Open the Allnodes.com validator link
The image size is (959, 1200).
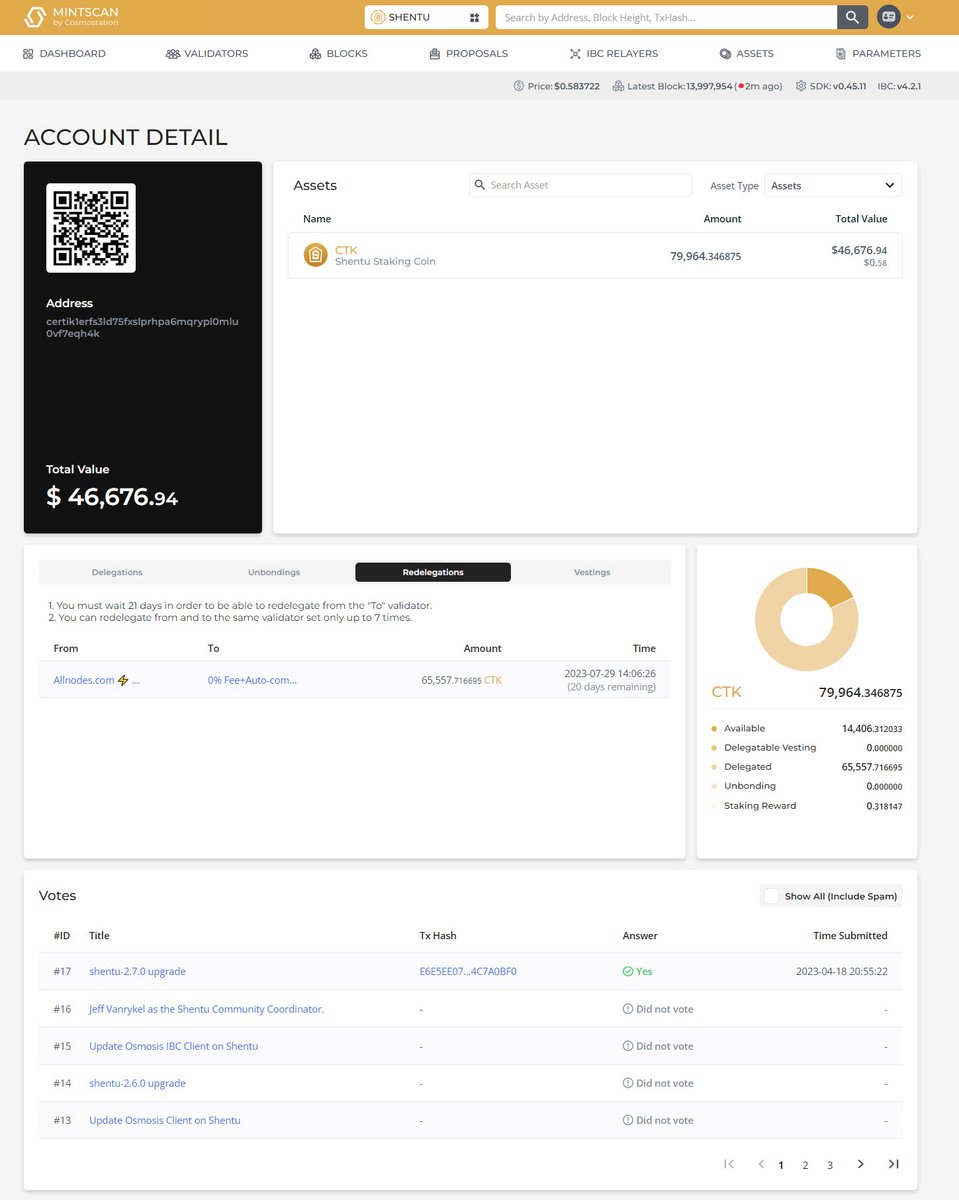(x=96, y=680)
